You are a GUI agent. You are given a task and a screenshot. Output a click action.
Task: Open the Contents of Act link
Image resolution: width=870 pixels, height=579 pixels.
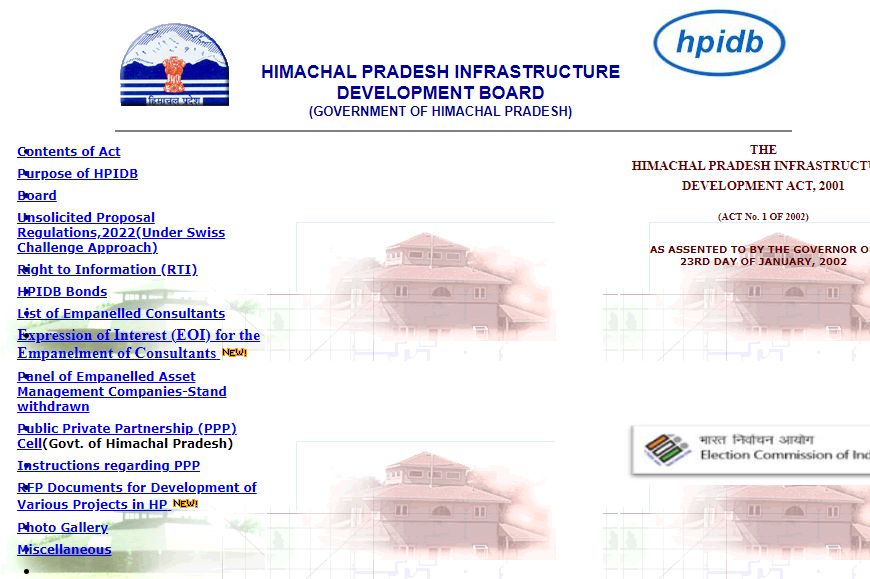pos(69,152)
